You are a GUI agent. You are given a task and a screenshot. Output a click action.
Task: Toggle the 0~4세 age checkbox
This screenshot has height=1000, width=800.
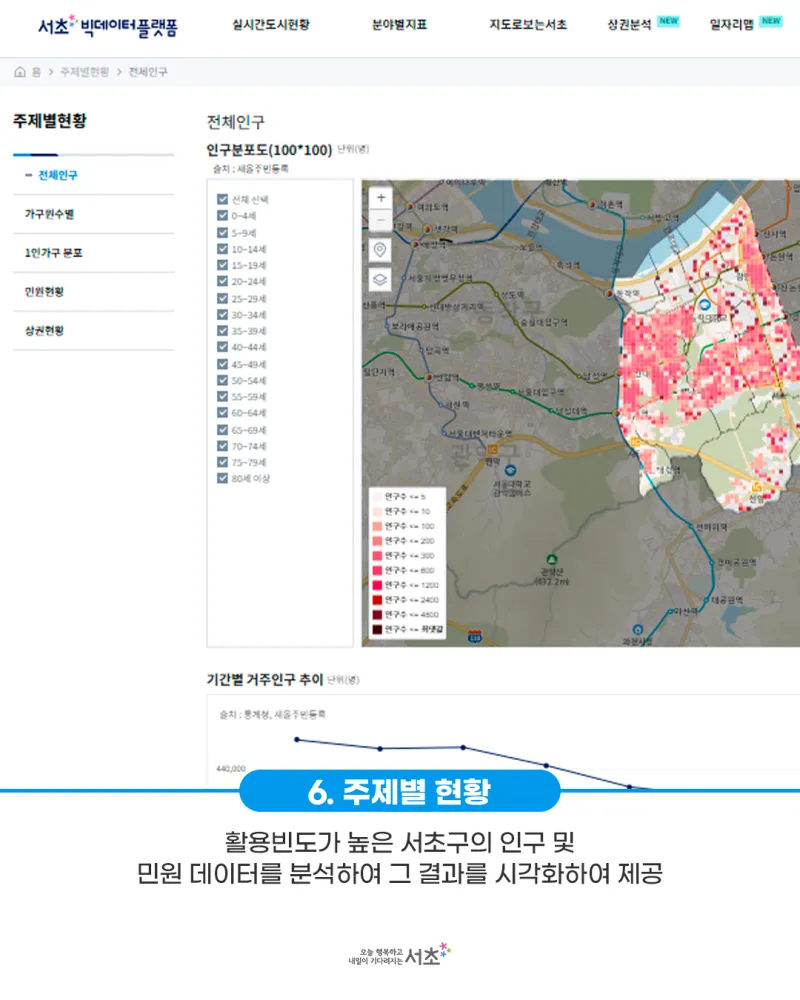point(223,215)
